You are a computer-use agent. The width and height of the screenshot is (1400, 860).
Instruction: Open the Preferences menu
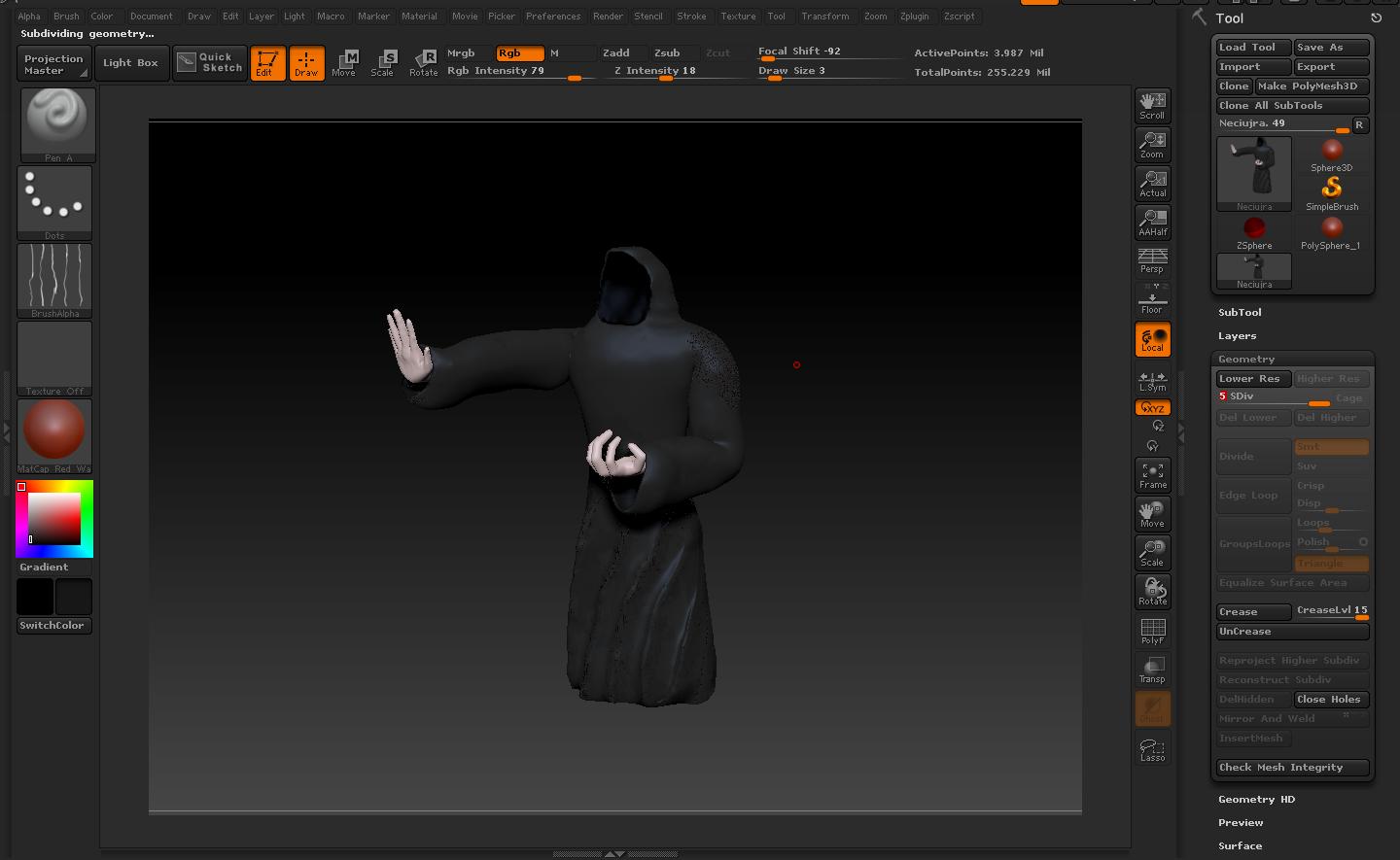(552, 16)
